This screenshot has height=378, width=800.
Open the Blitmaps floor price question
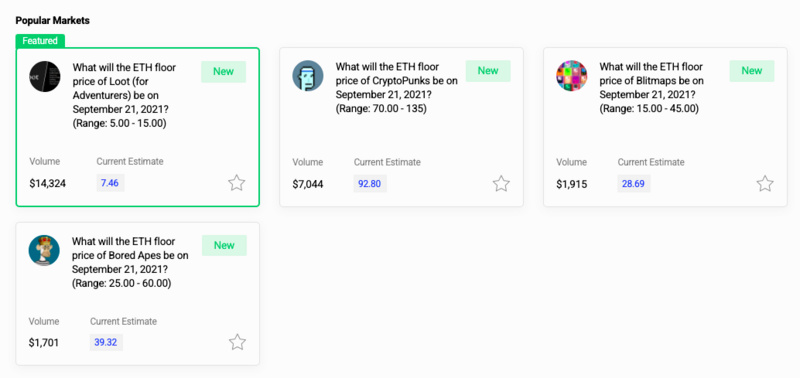[x=652, y=88]
